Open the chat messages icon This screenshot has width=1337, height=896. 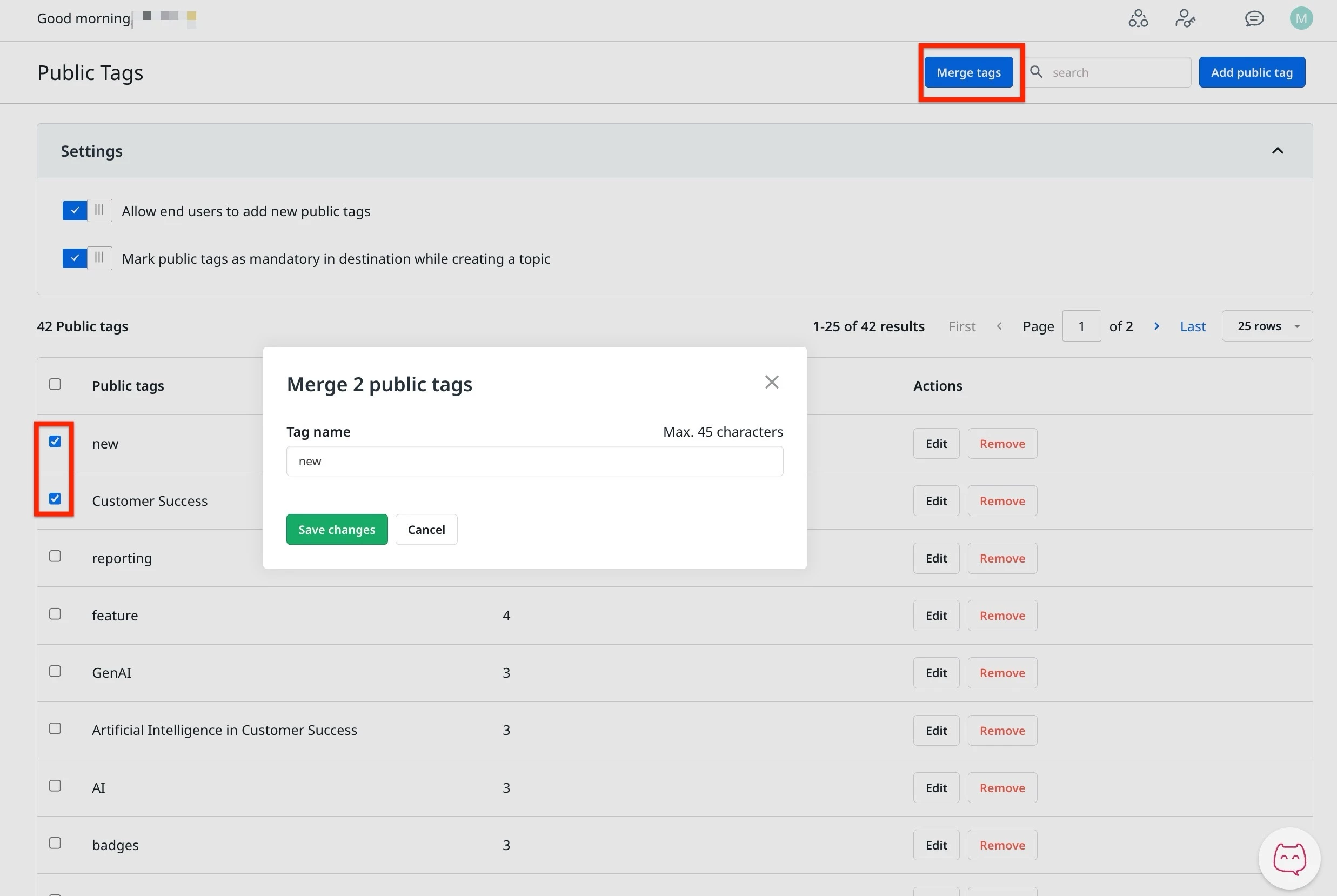click(1254, 18)
